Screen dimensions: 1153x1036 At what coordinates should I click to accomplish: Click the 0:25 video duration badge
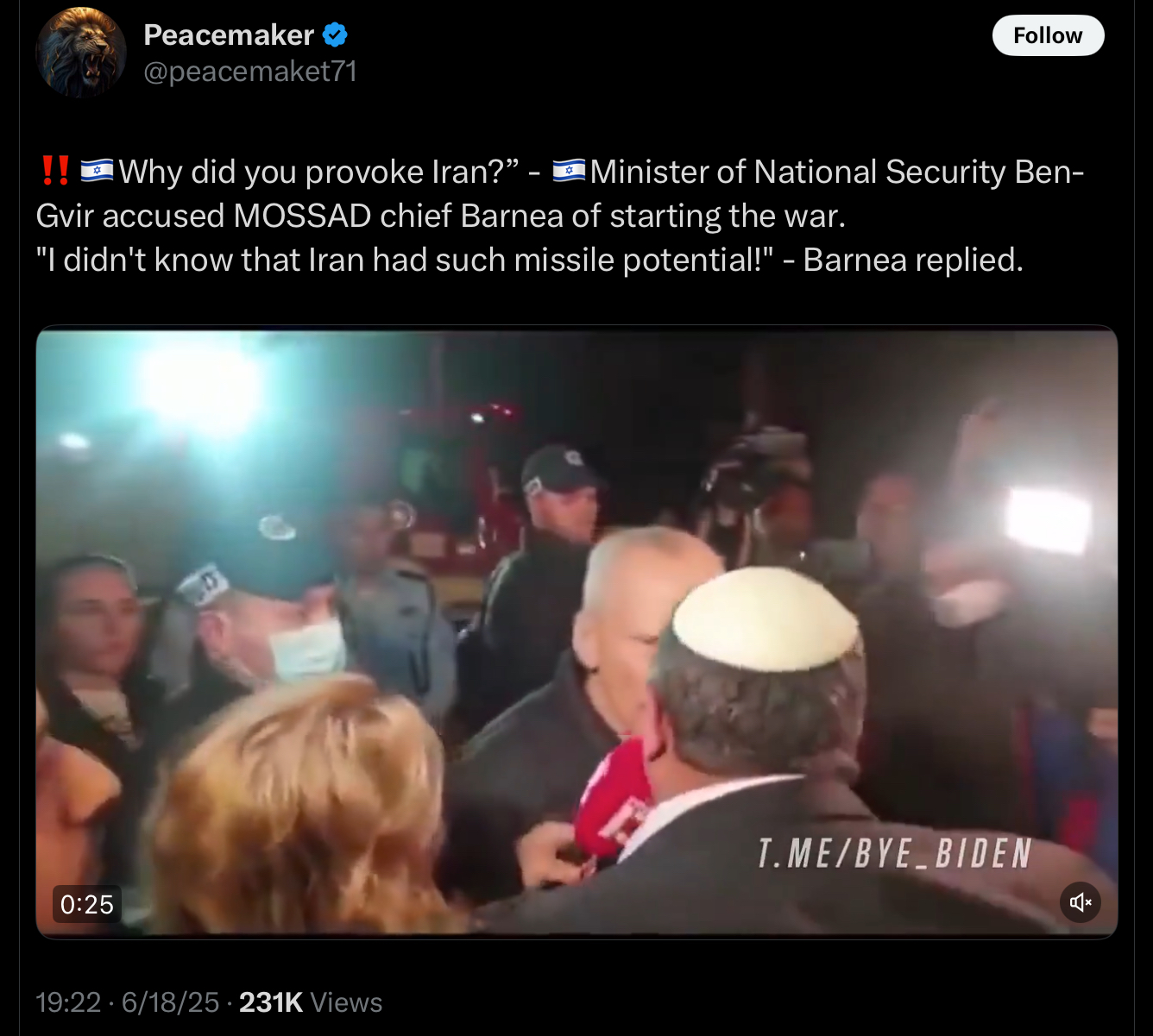click(x=87, y=904)
